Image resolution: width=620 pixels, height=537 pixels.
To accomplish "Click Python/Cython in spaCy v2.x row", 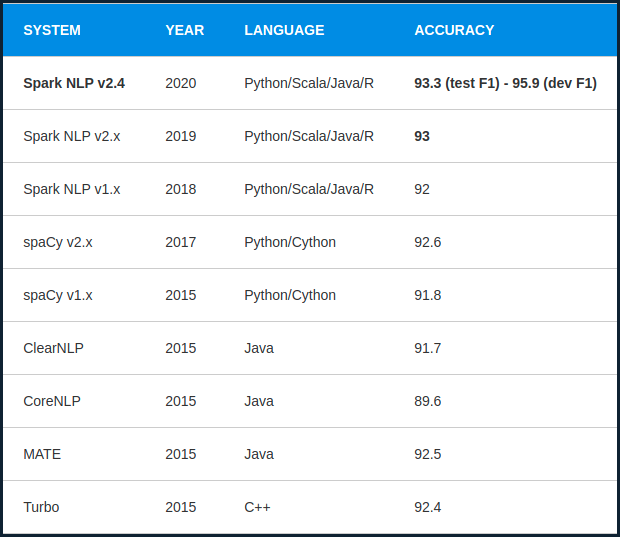I will (x=290, y=242).
